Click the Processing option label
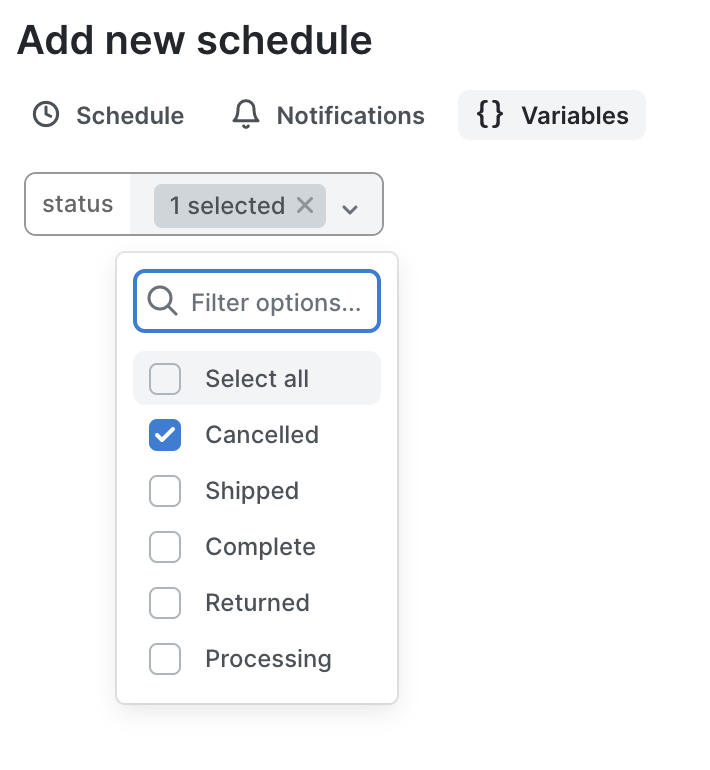The width and height of the screenshot is (710, 770). pyautogui.click(x=268, y=659)
